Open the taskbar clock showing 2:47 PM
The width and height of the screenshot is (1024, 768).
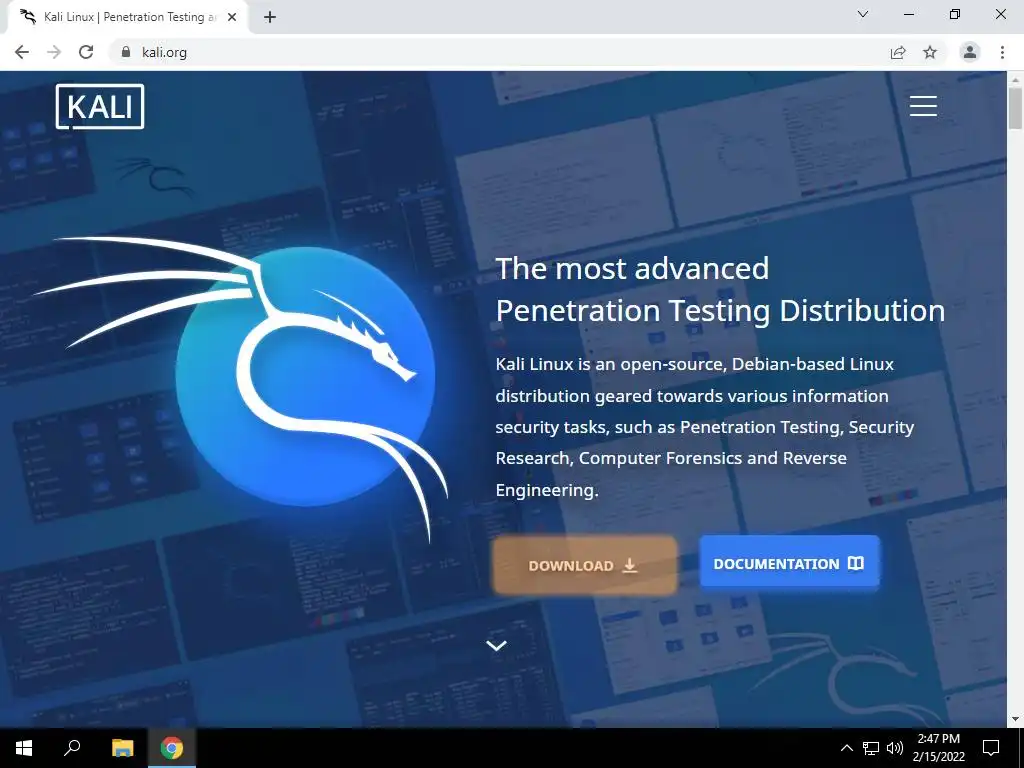coord(938,748)
